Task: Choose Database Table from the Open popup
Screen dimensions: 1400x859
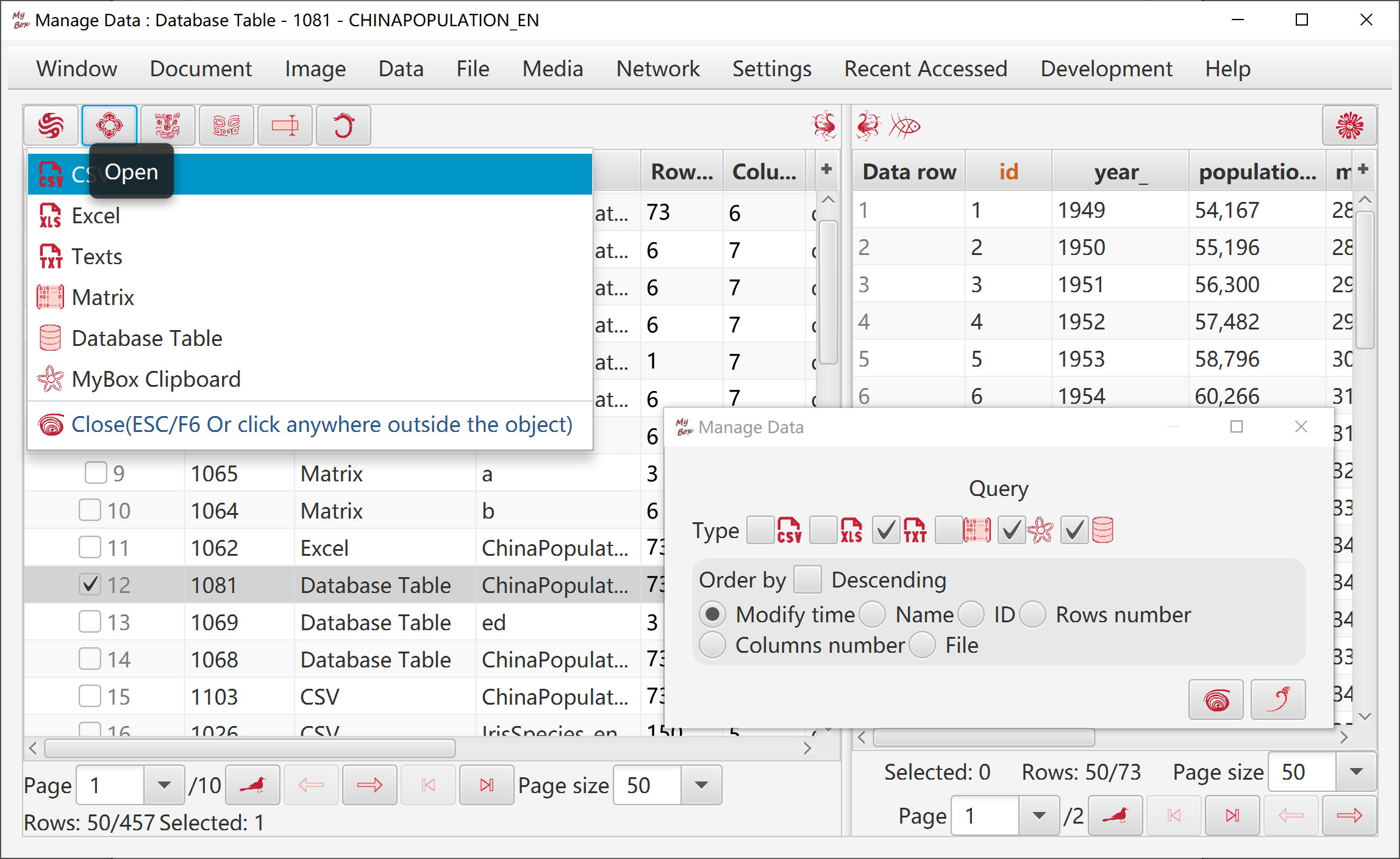Action: 310,338
